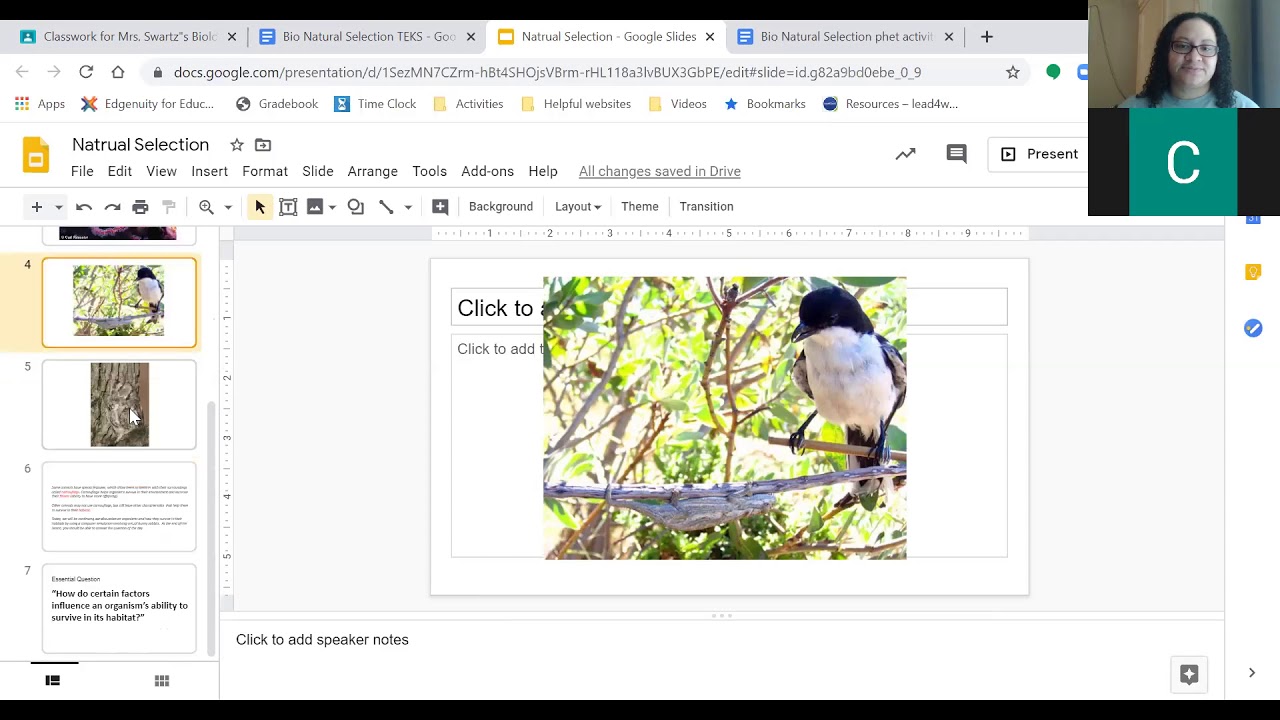Click the Move to folder icon

coord(263,145)
